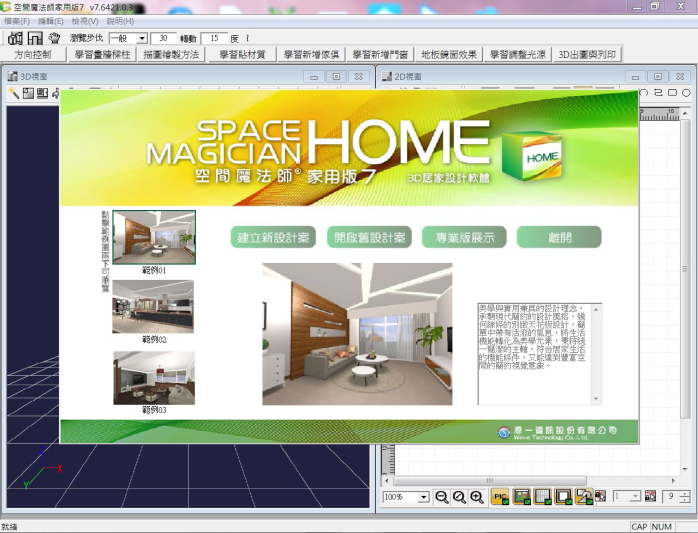The height and width of the screenshot is (533, 698).
Task: Maximize the 3D視窗 sub-window
Action: coord(337,77)
